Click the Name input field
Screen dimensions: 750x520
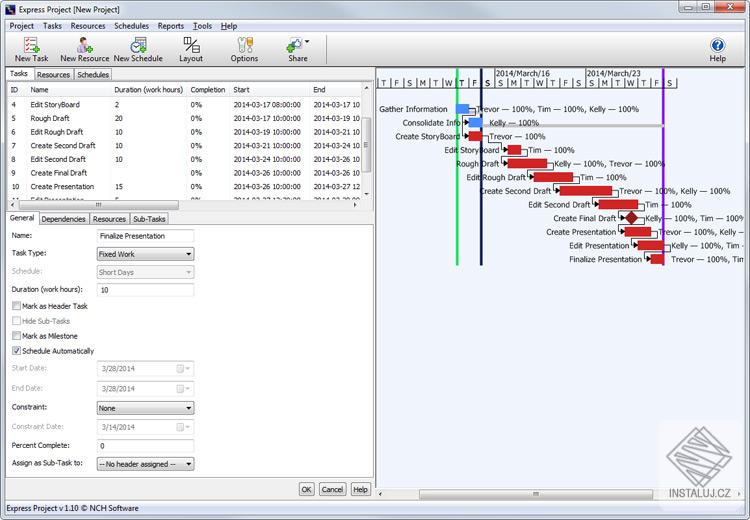click(145, 236)
